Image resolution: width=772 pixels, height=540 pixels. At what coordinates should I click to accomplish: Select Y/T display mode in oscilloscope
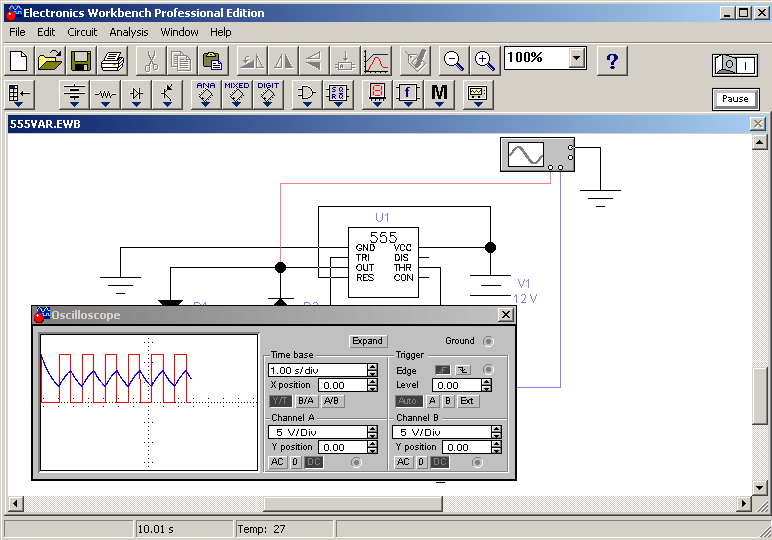(281, 401)
